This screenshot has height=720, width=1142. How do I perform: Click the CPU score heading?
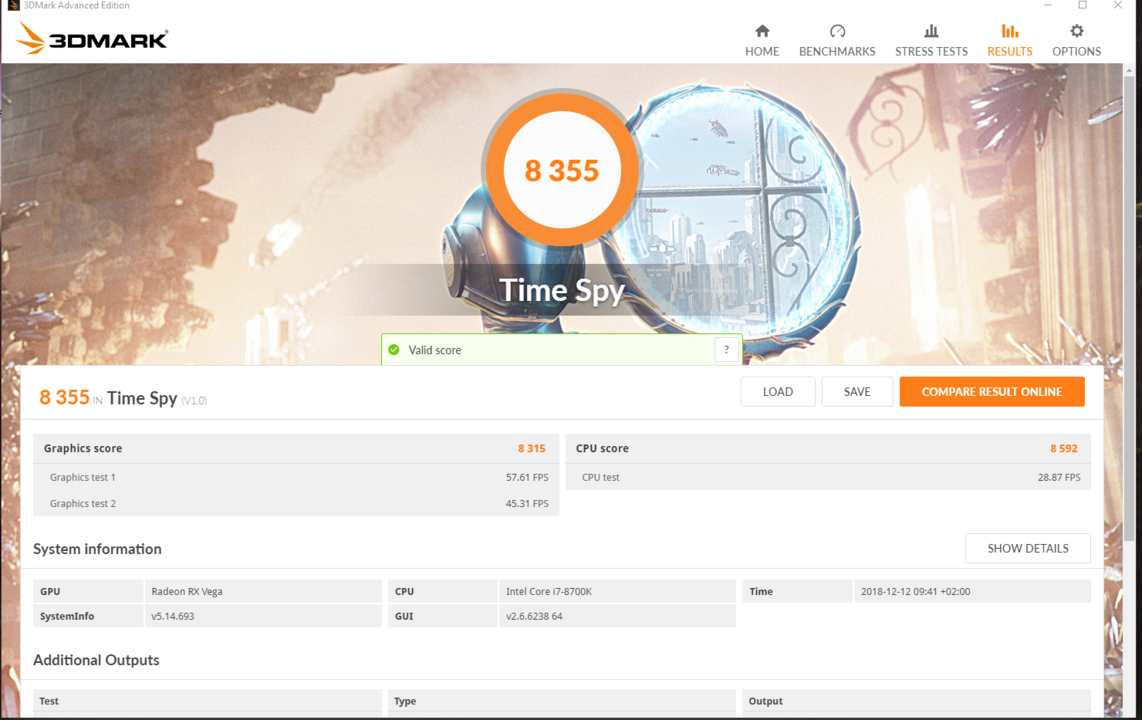pos(602,448)
